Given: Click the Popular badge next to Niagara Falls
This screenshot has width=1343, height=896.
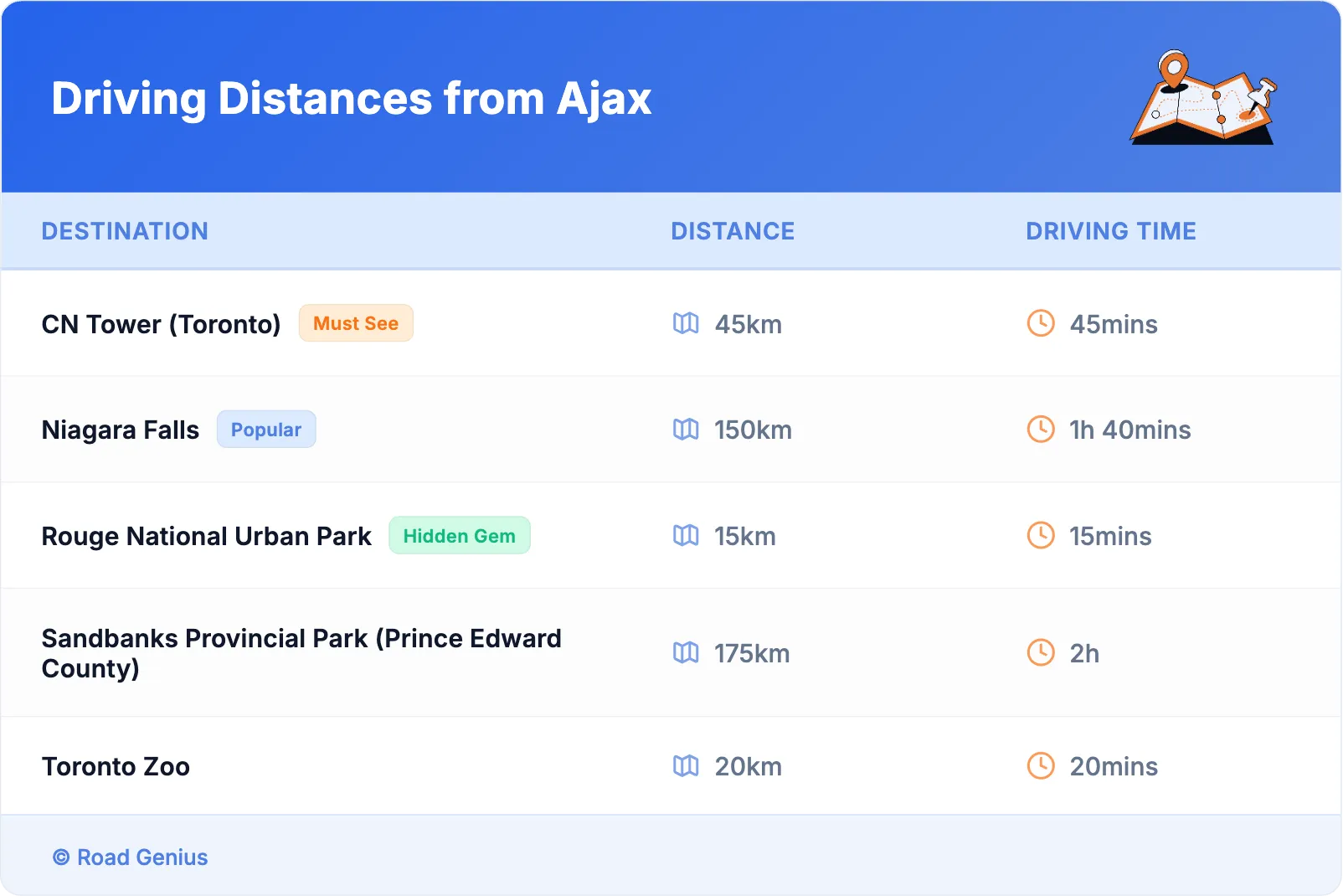Looking at the screenshot, I should coord(266,430).
